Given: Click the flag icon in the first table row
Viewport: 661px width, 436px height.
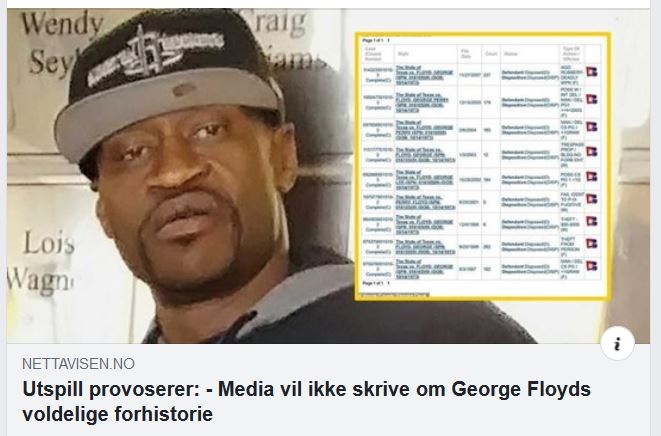Looking at the screenshot, I should (x=591, y=72).
